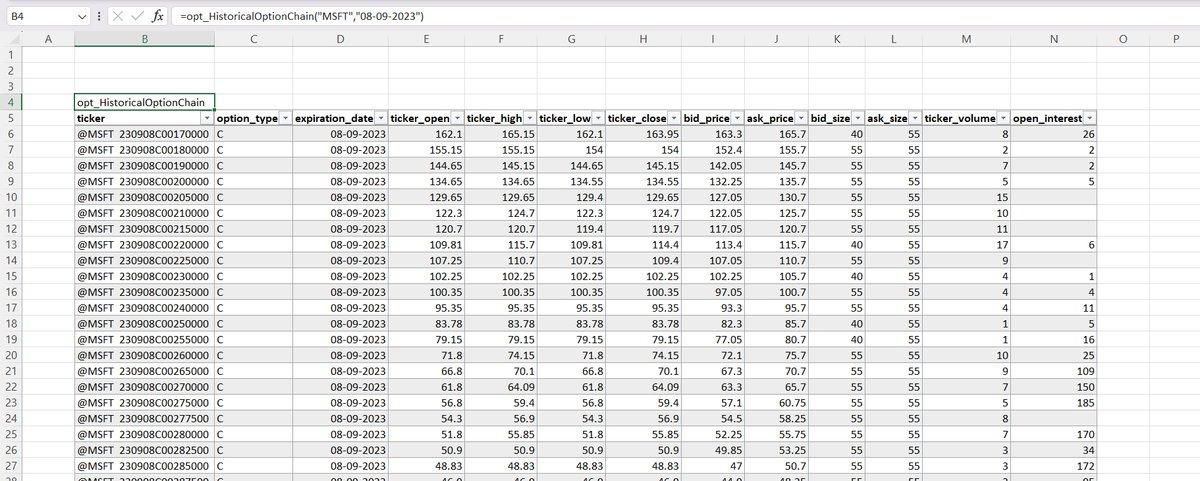Select cell containing opt_HistoricalOptionChain
The image size is (1200, 481).
pyautogui.click(x=144, y=102)
